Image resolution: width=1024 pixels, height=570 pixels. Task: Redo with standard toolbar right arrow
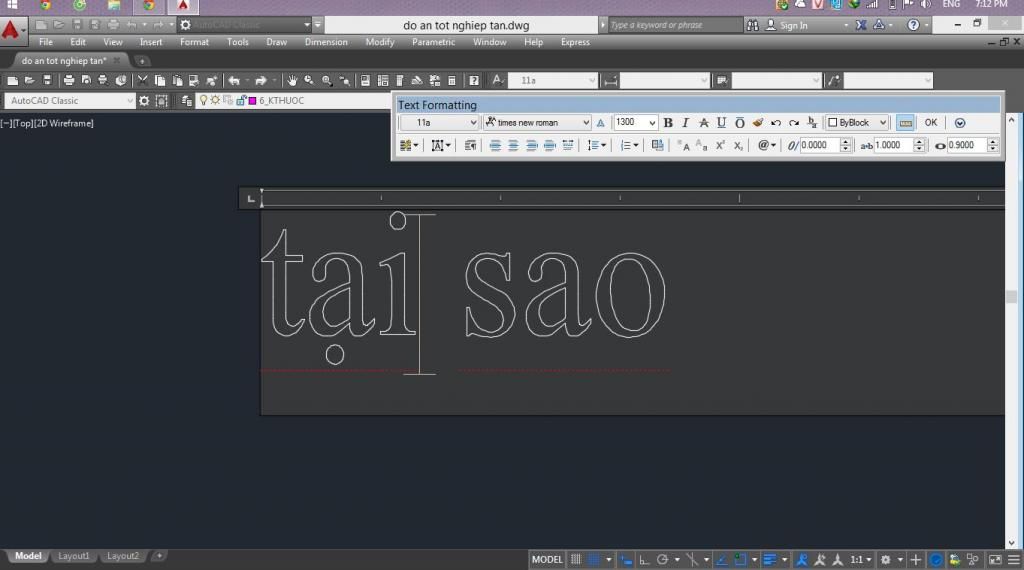(x=261, y=80)
